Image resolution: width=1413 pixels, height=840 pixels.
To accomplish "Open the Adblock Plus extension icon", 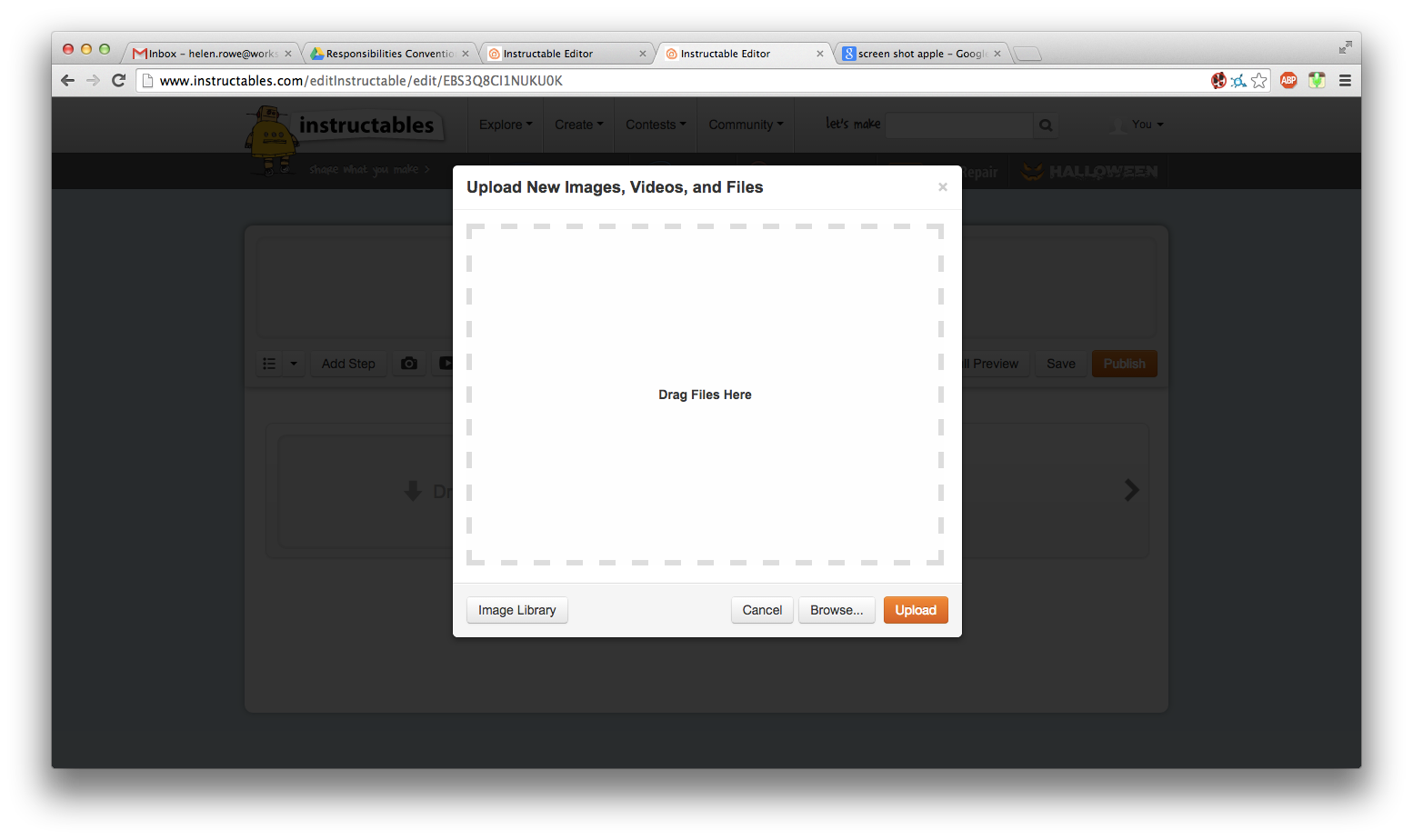I will coord(1288,80).
